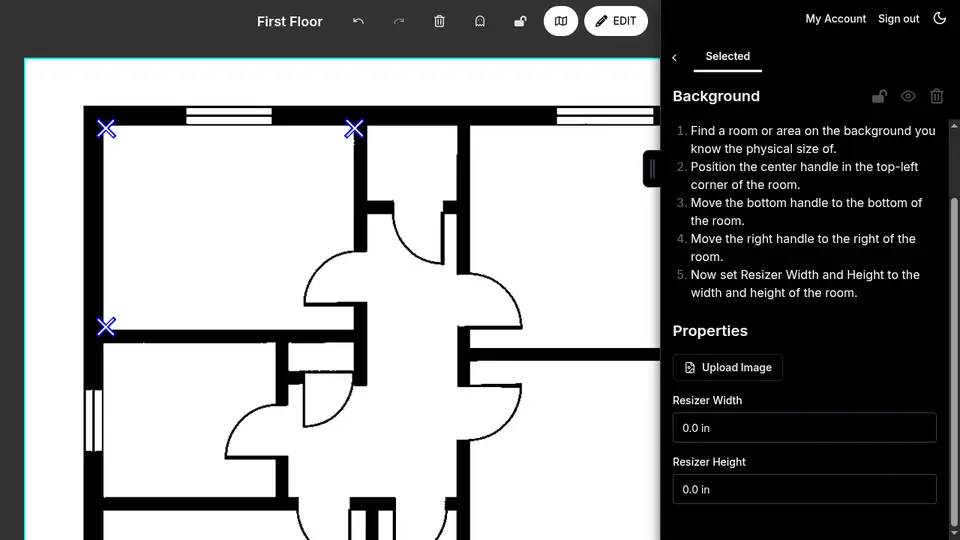Toggle the ghost icon in toolbar
The height and width of the screenshot is (540, 960).
[x=479, y=21]
